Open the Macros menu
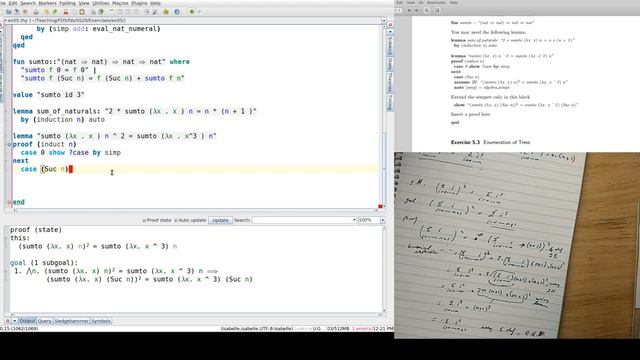The image size is (640, 360). [120, 3]
